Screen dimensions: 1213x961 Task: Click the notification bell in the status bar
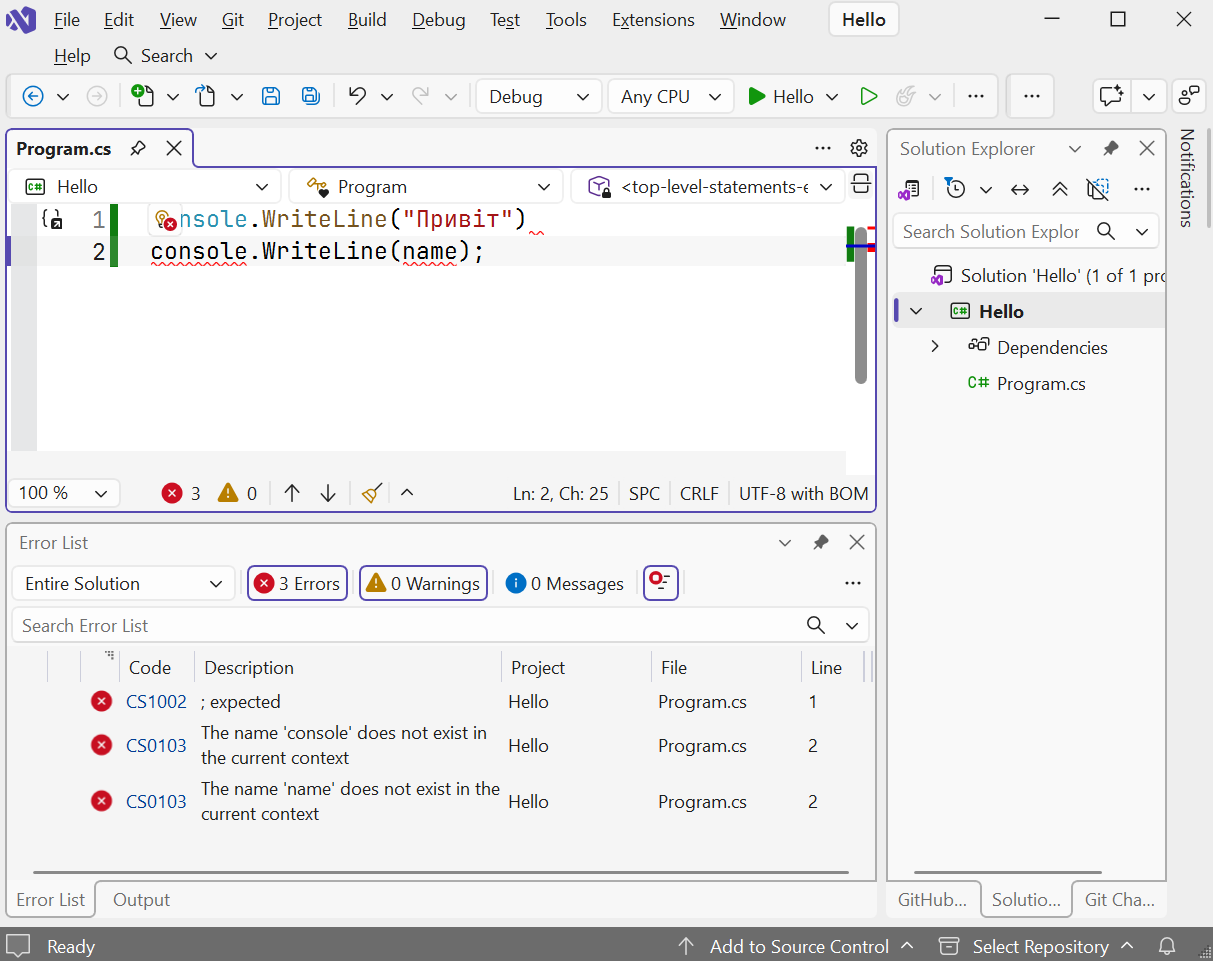pyautogui.click(x=1167, y=946)
